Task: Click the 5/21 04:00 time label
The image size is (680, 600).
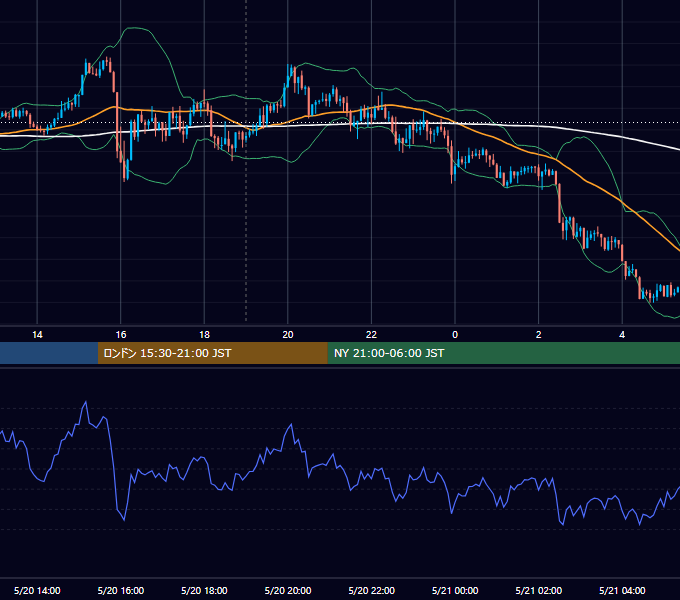Action: coord(622,590)
